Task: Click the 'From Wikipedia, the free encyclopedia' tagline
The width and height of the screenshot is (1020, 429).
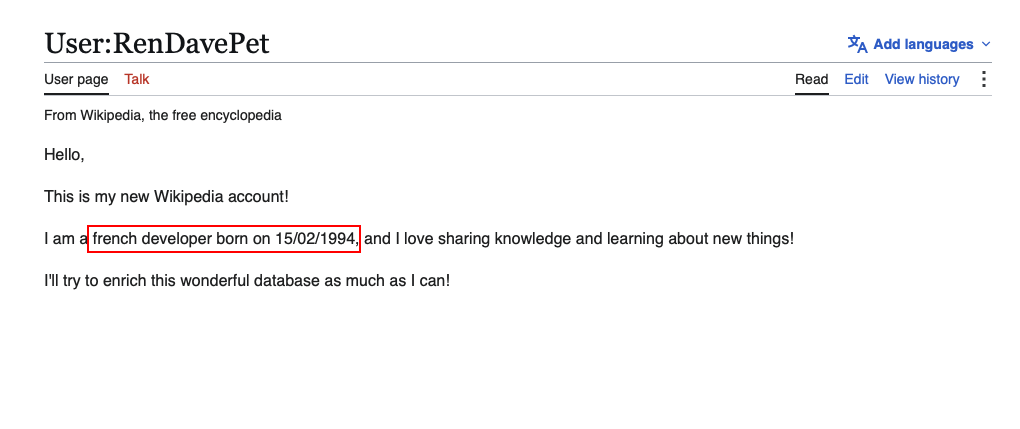Action: point(163,116)
